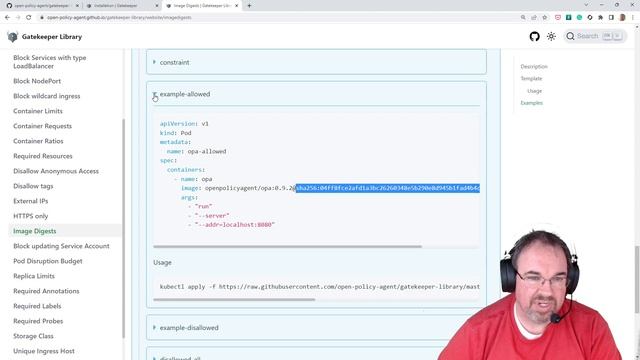Open Required Annotations sidebar item
Viewport: 640px width, 360px height.
[x=46, y=291]
